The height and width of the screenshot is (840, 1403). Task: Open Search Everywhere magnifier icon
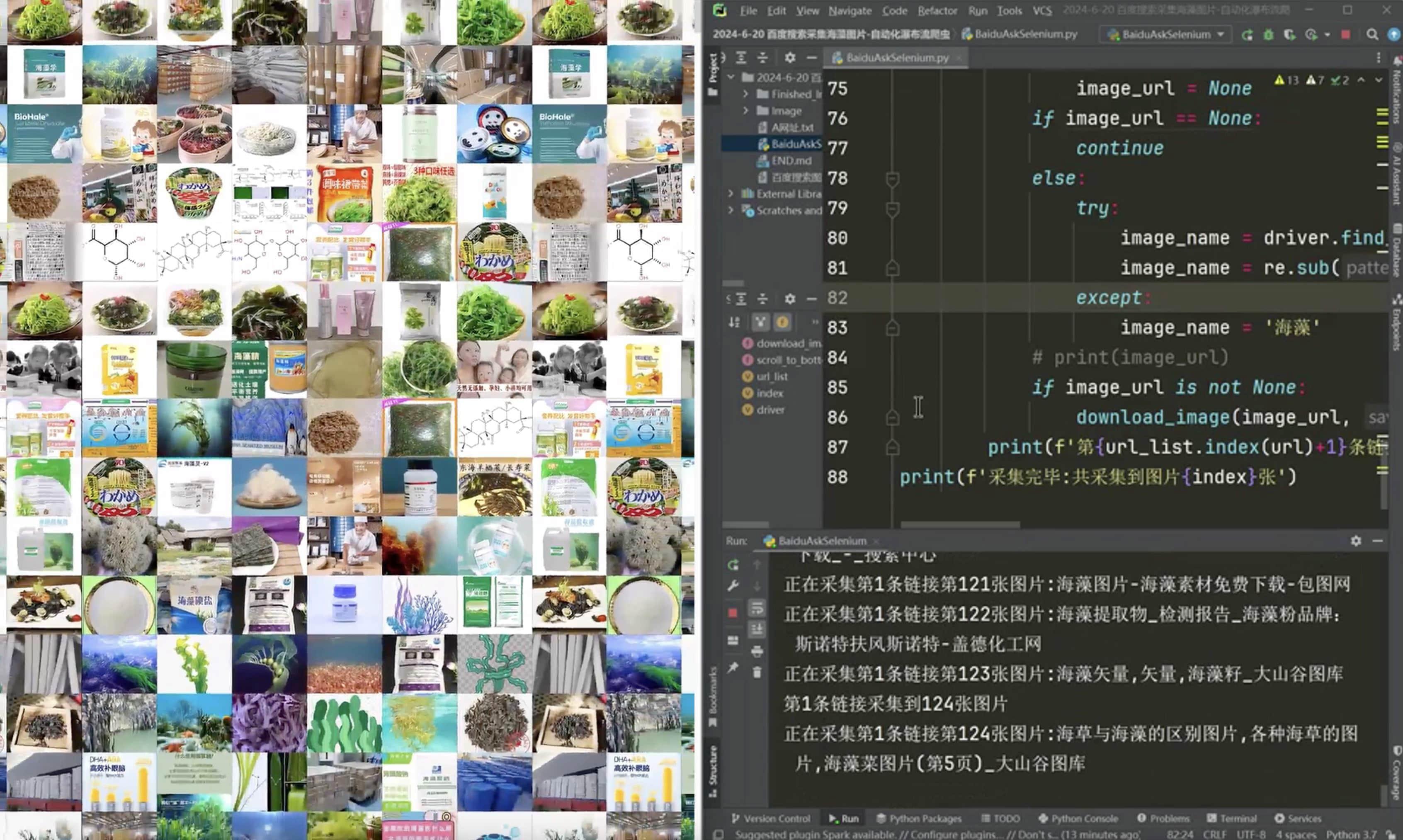pos(1372,34)
